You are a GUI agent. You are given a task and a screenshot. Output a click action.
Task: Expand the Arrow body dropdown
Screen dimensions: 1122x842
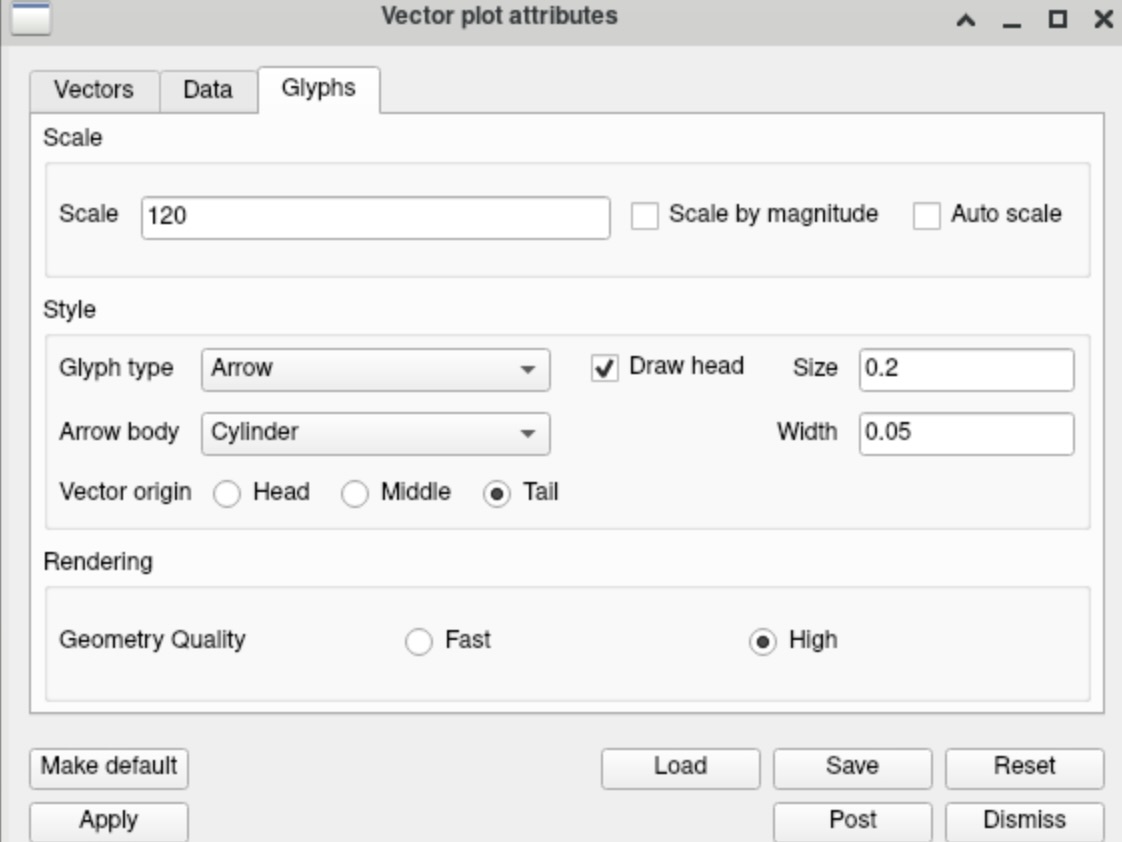point(375,433)
